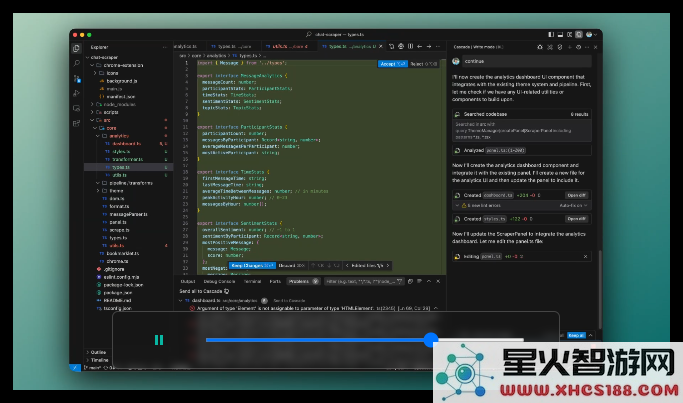The width and height of the screenshot is (683, 403).
Task: Click the go forward arrow in editor toolbar
Action: pos(429,46)
